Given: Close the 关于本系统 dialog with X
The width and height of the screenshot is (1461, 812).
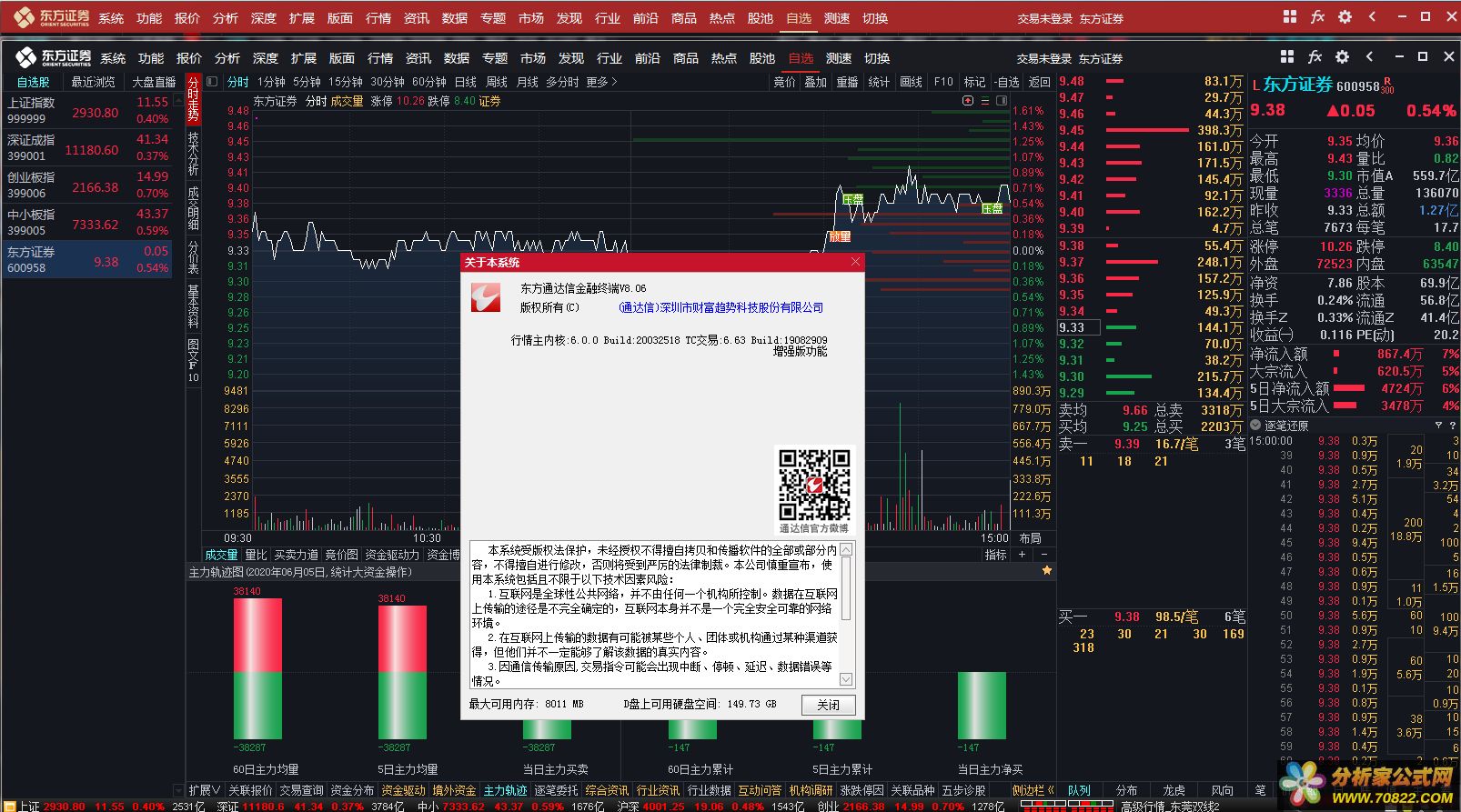Looking at the screenshot, I should (x=855, y=262).
